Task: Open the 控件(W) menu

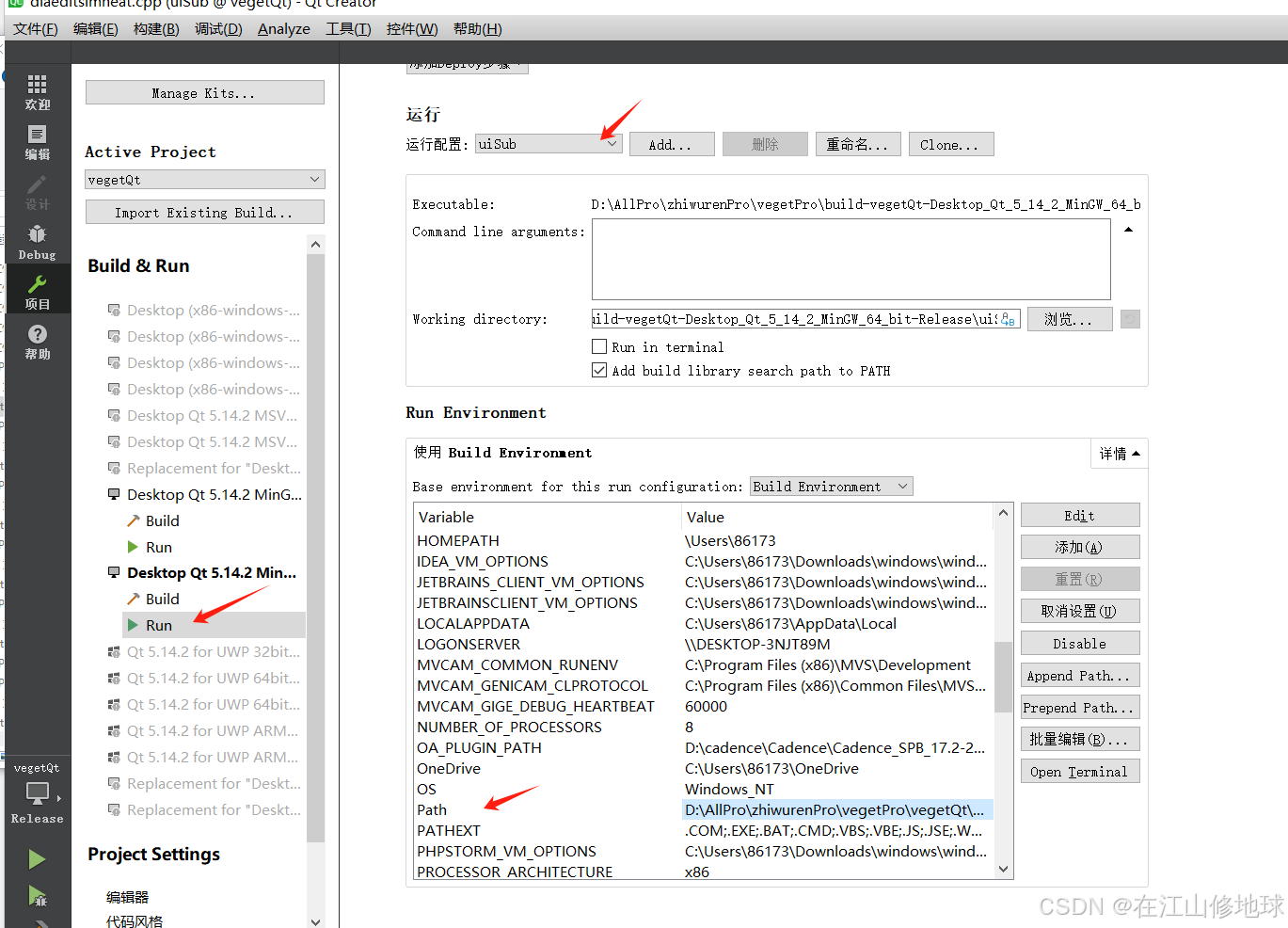Action: (412, 28)
